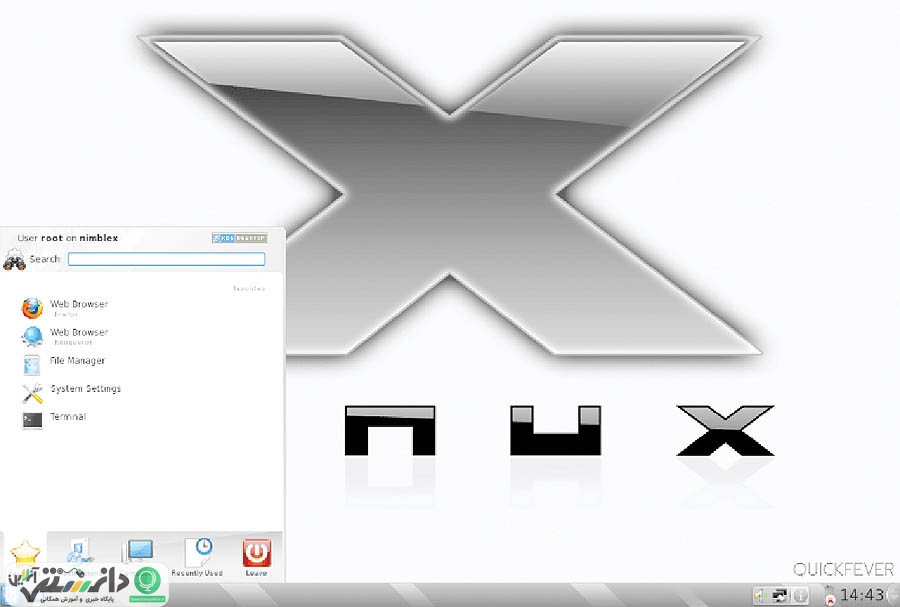Open System Settings wrench icon
This screenshot has width=900, height=607.
pyautogui.click(x=32, y=393)
